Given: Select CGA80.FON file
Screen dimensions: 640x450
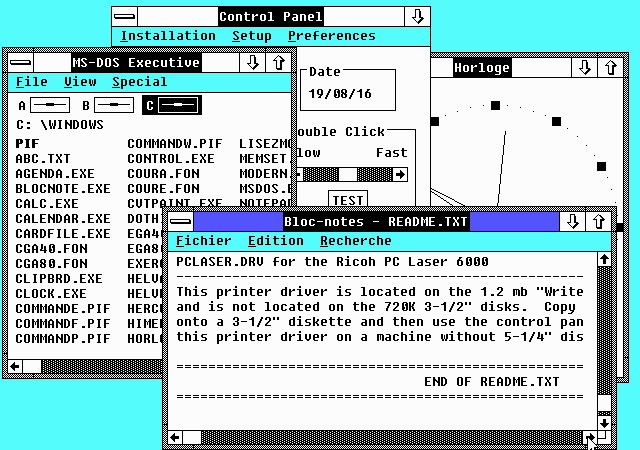Looking at the screenshot, I should coord(51,263).
